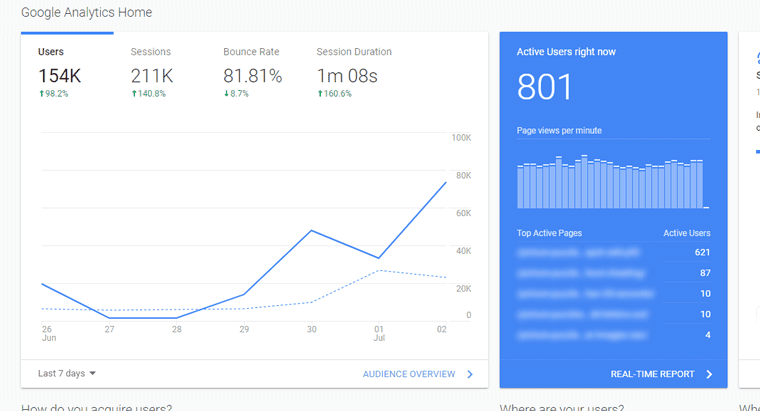Open the Last 7 days dropdown
Viewport: 760px width, 411px height.
pos(67,374)
